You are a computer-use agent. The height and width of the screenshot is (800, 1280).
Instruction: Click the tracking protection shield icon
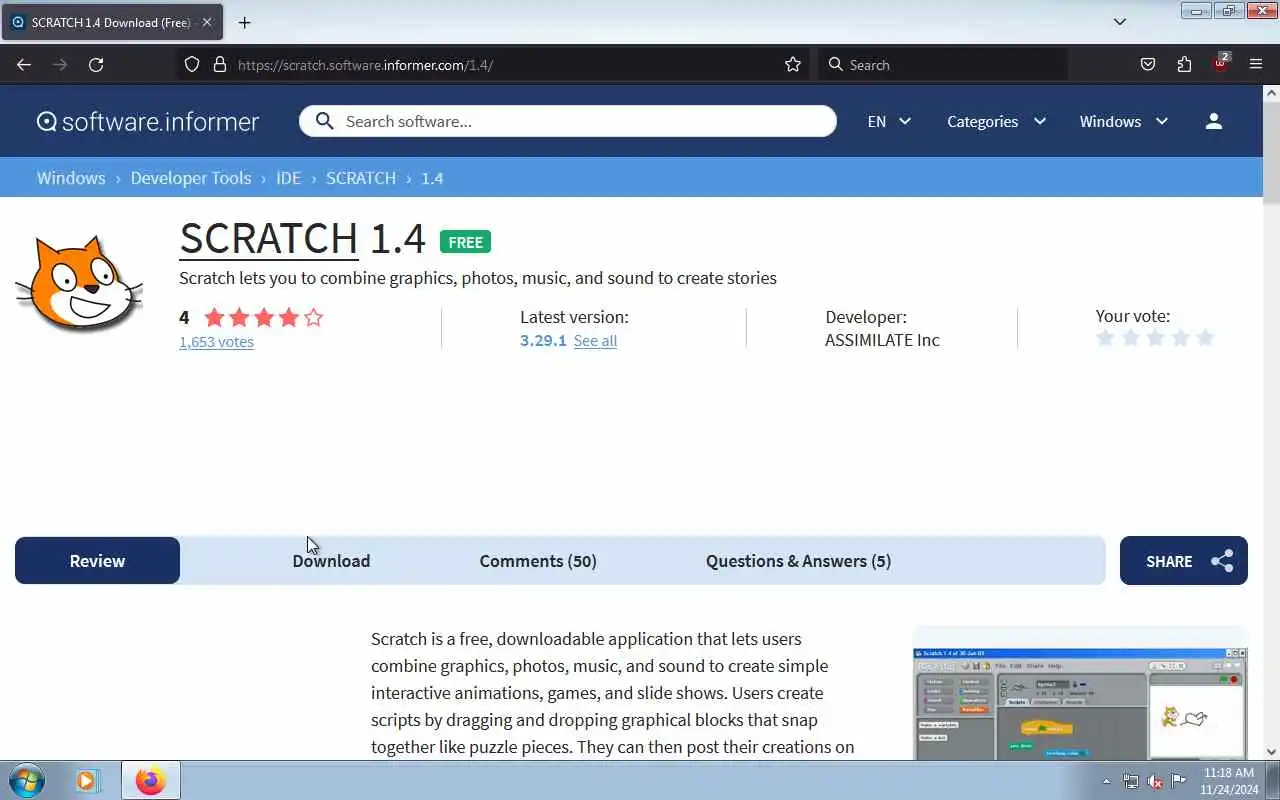click(192, 64)
